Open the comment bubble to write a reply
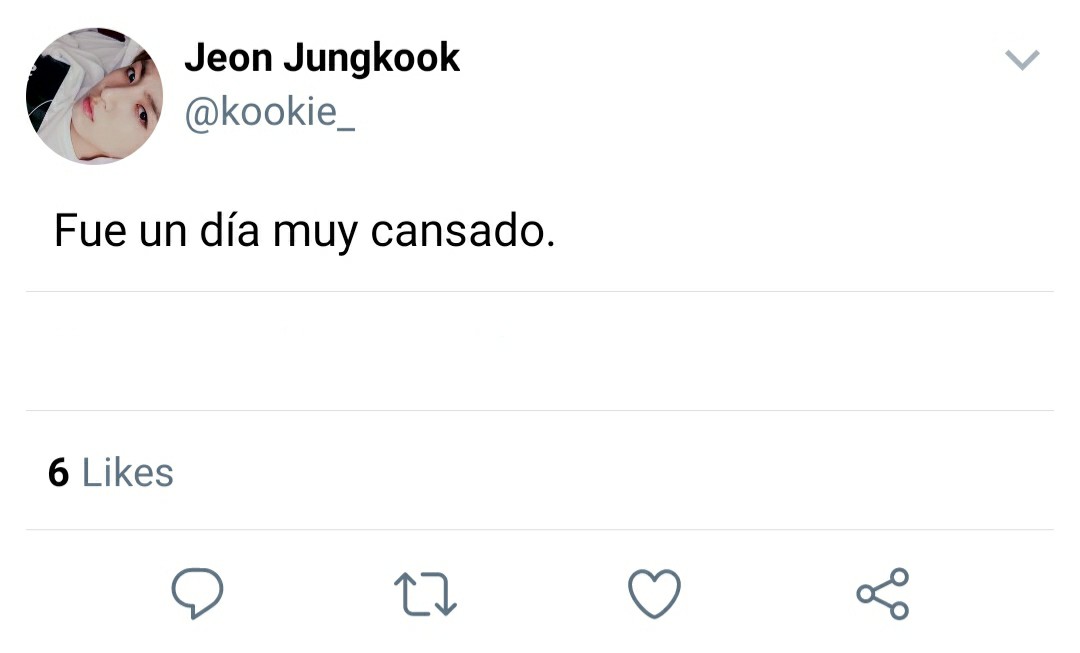This screenshot has width=1080, height=653. 197,593
